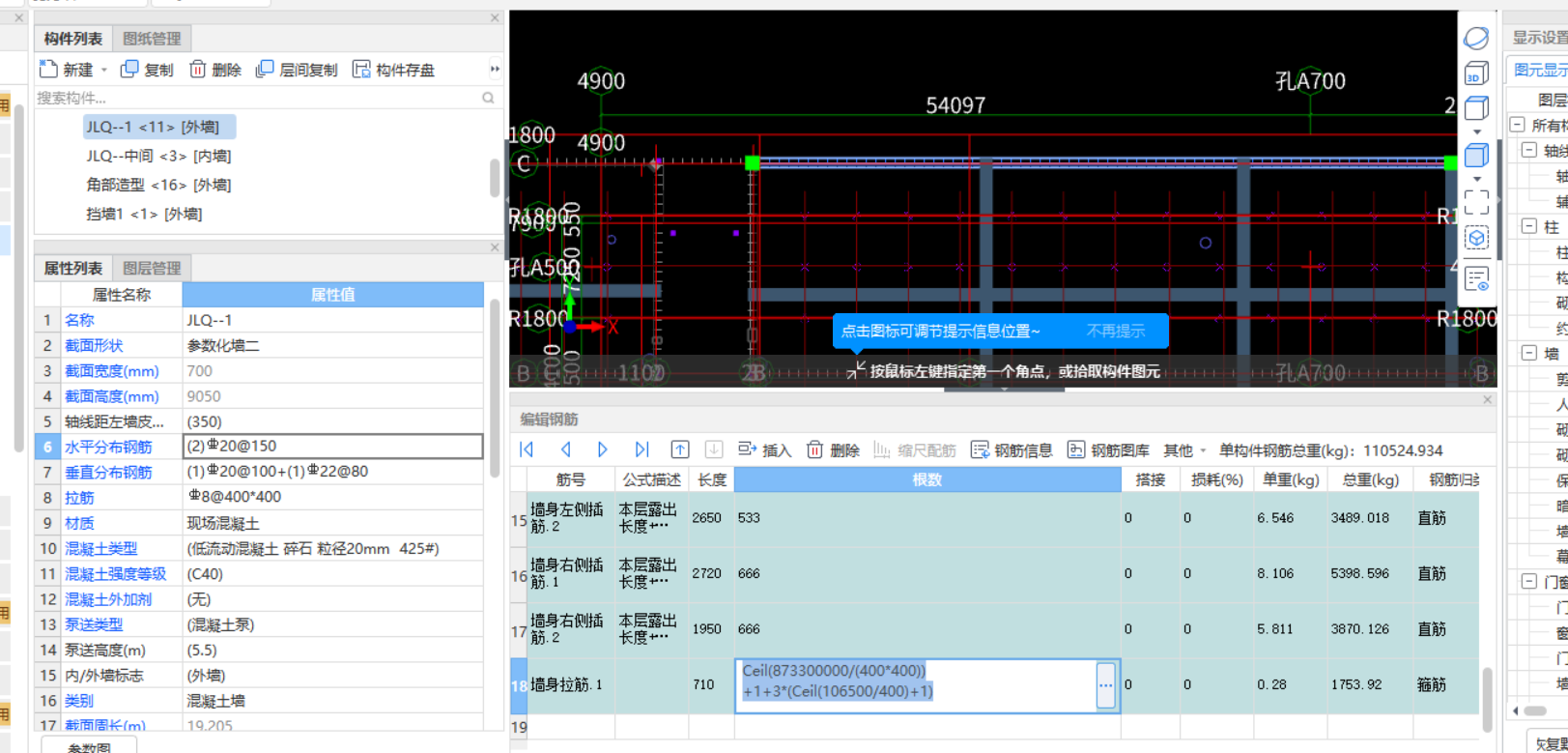Collapse the 门窗 tree node
The height and width of the screenshot is (753, 1568).
click(1529, 581)
